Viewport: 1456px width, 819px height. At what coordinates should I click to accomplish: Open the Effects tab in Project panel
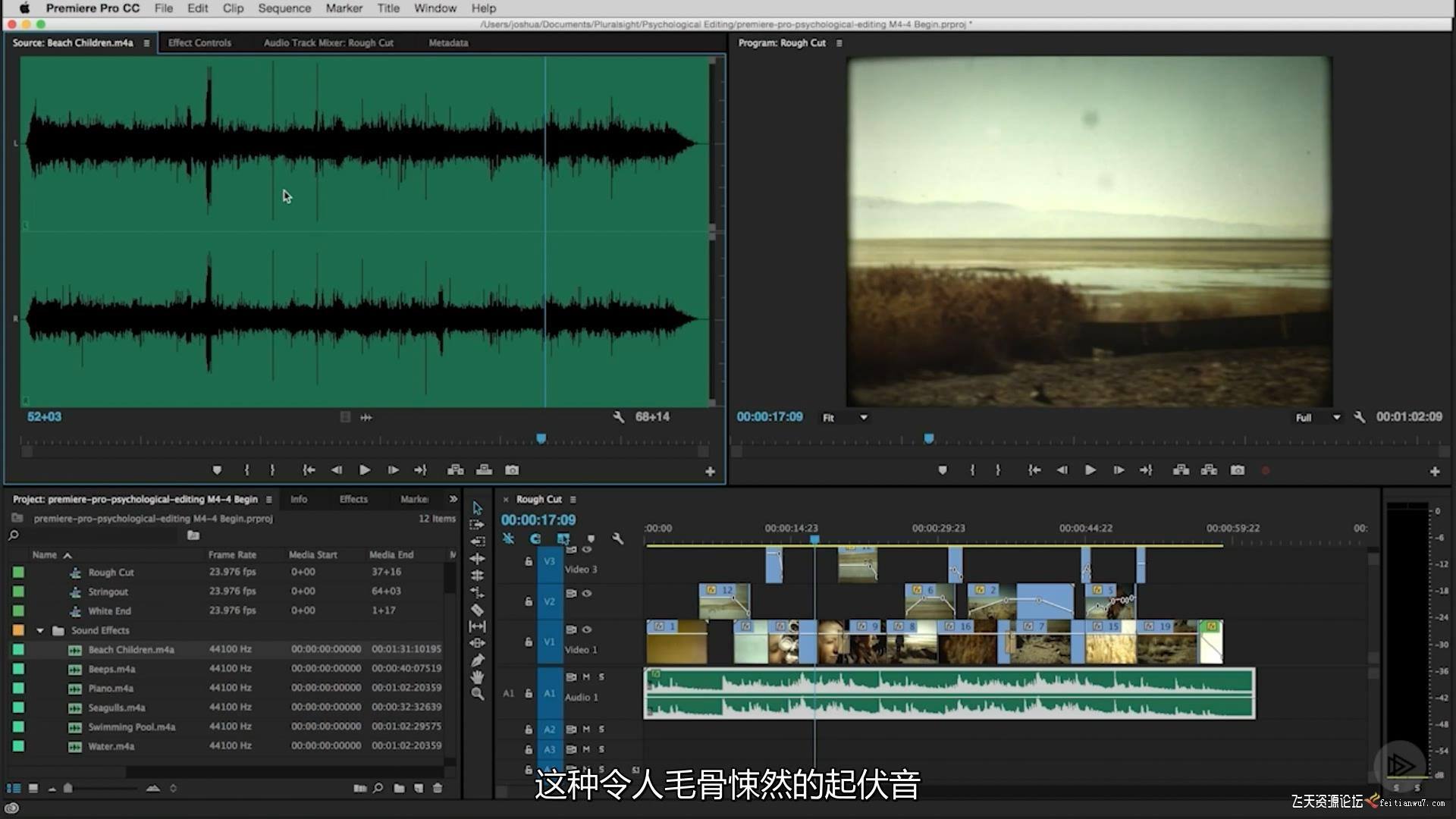353,499
